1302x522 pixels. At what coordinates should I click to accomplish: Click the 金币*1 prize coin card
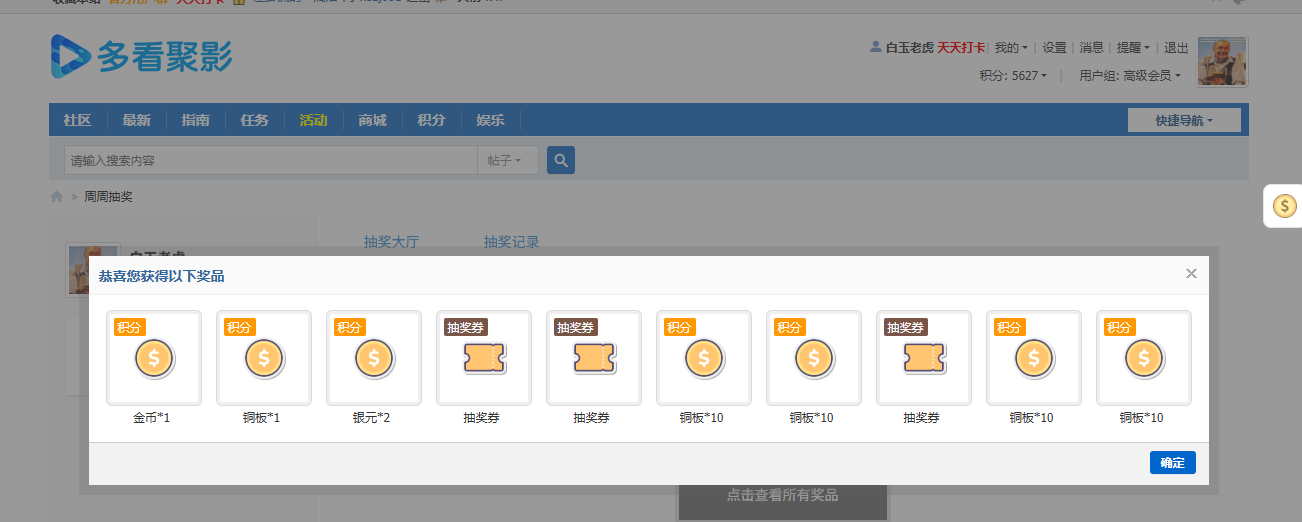[x=154, y=358]
